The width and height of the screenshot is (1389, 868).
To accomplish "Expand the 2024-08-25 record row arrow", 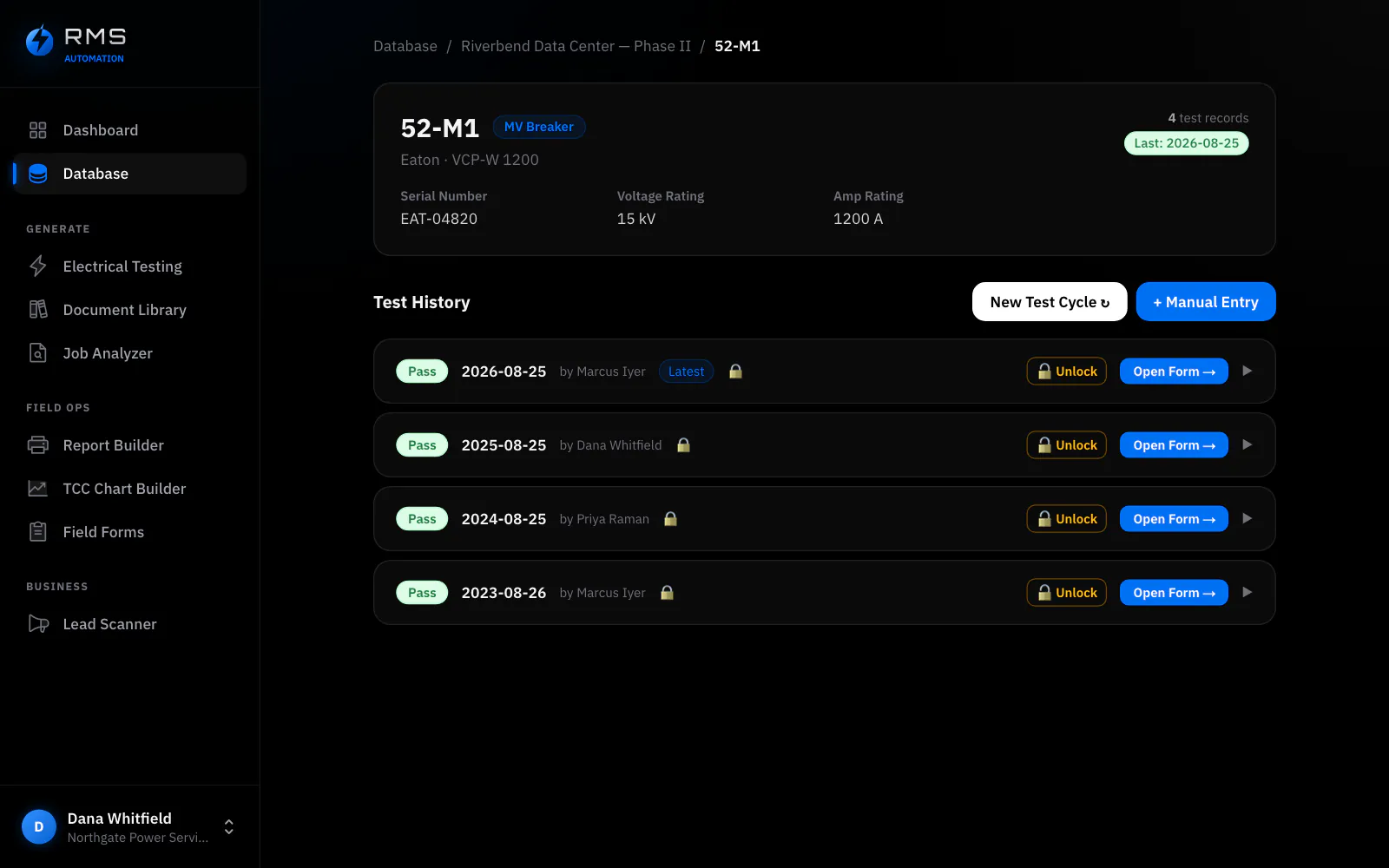I will [x=1247, y=519].
